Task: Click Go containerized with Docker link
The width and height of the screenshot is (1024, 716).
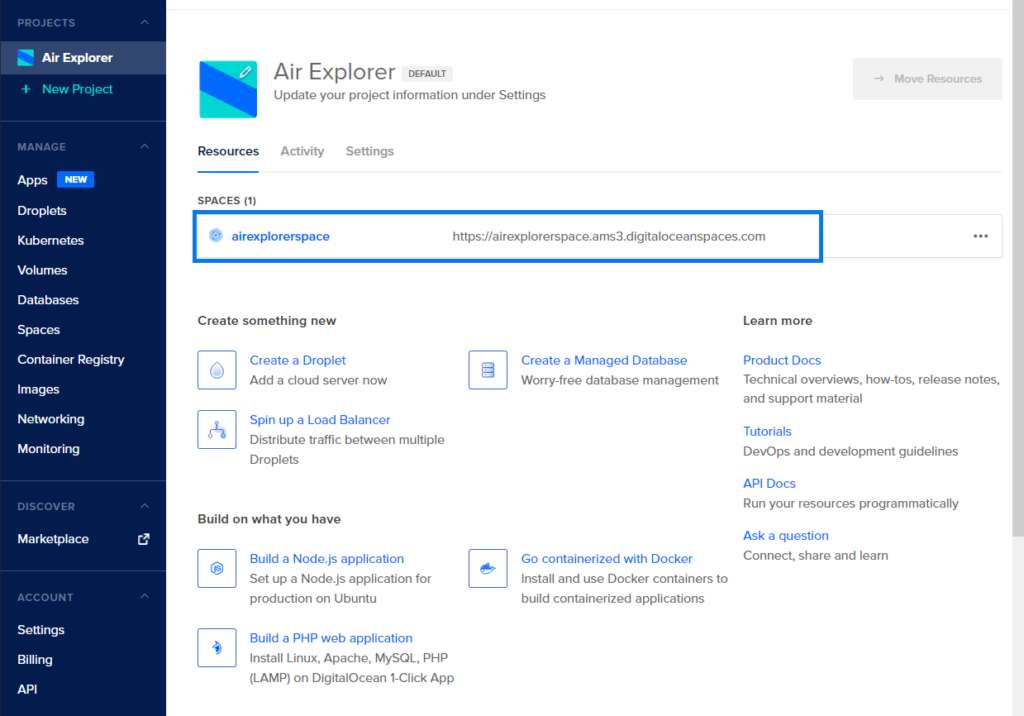Action: [606, 559]
